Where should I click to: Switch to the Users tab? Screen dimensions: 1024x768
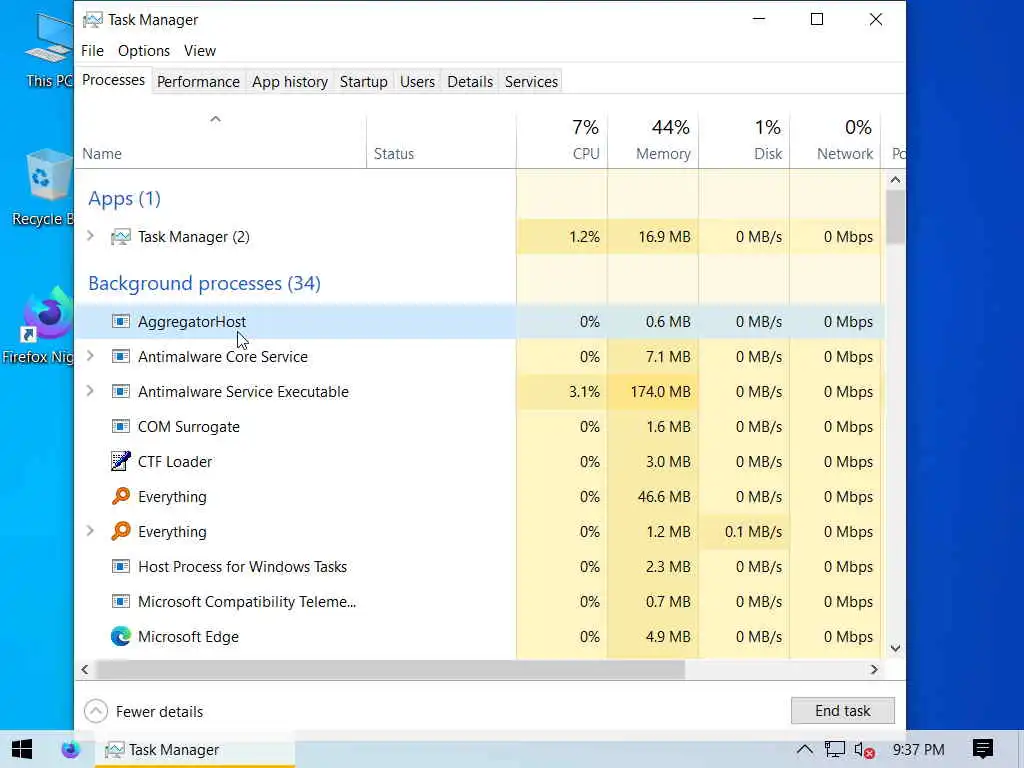pos(417,82)
